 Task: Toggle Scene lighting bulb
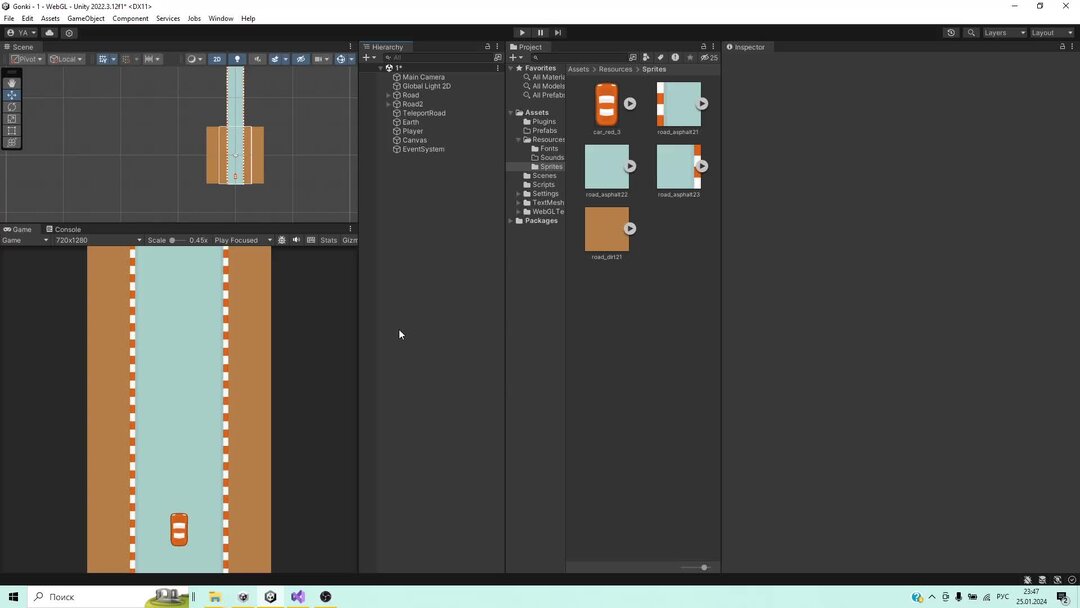[237, 59]
